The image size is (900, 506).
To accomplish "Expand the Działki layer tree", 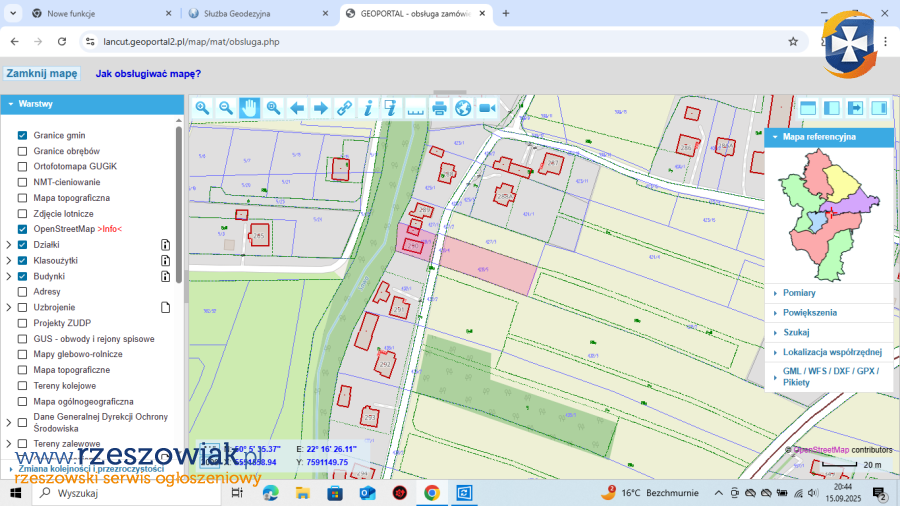I will (x=9, y=245).
